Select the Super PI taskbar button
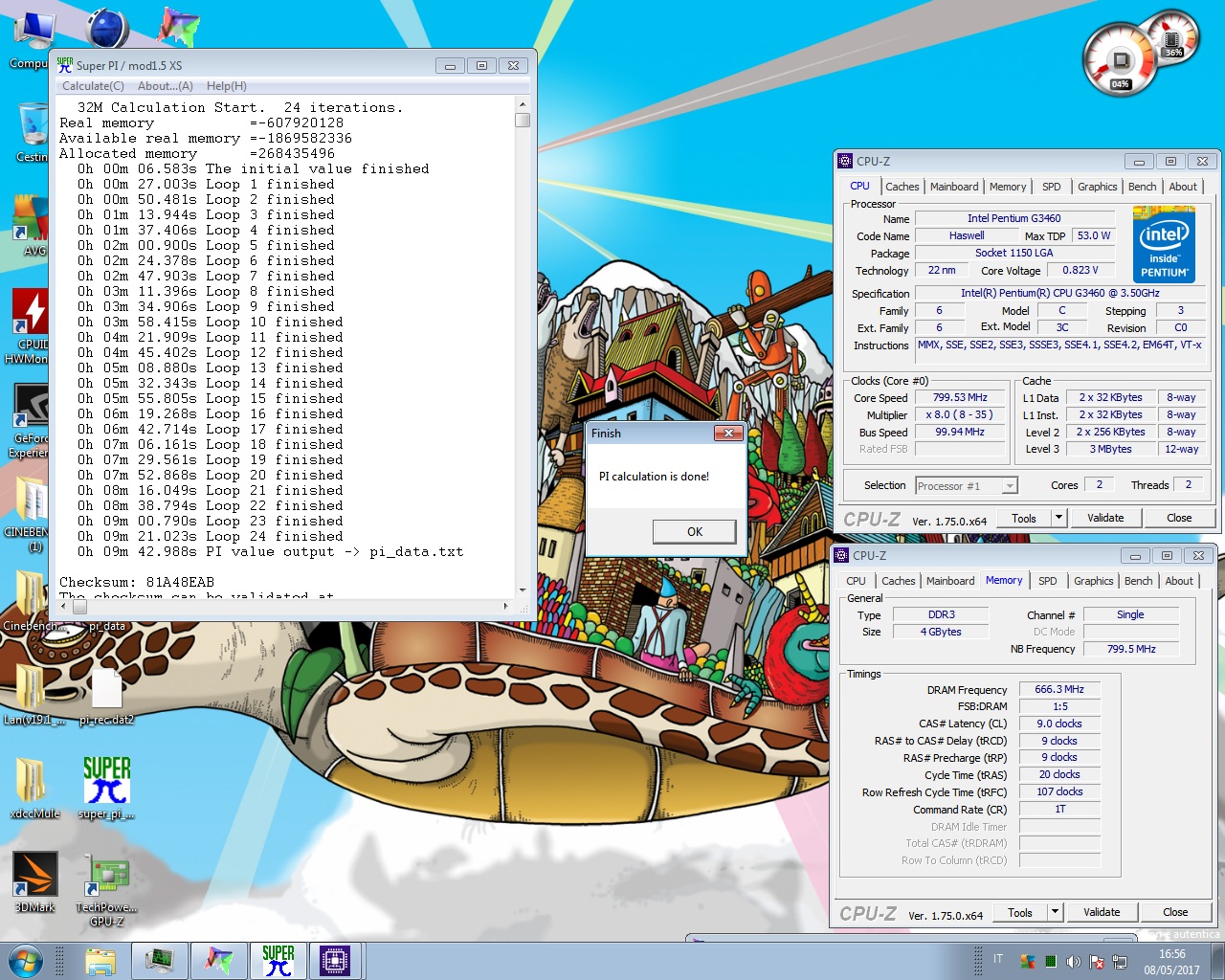Viewport: 1225px width, 980px height. [278, 961]
